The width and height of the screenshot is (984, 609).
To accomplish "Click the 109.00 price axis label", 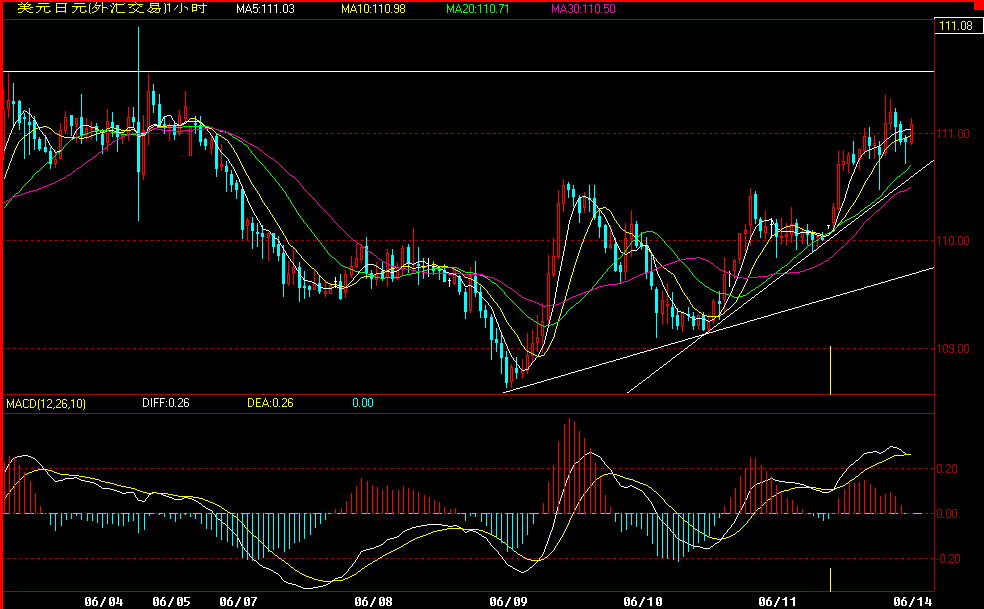I will [953, 349].
